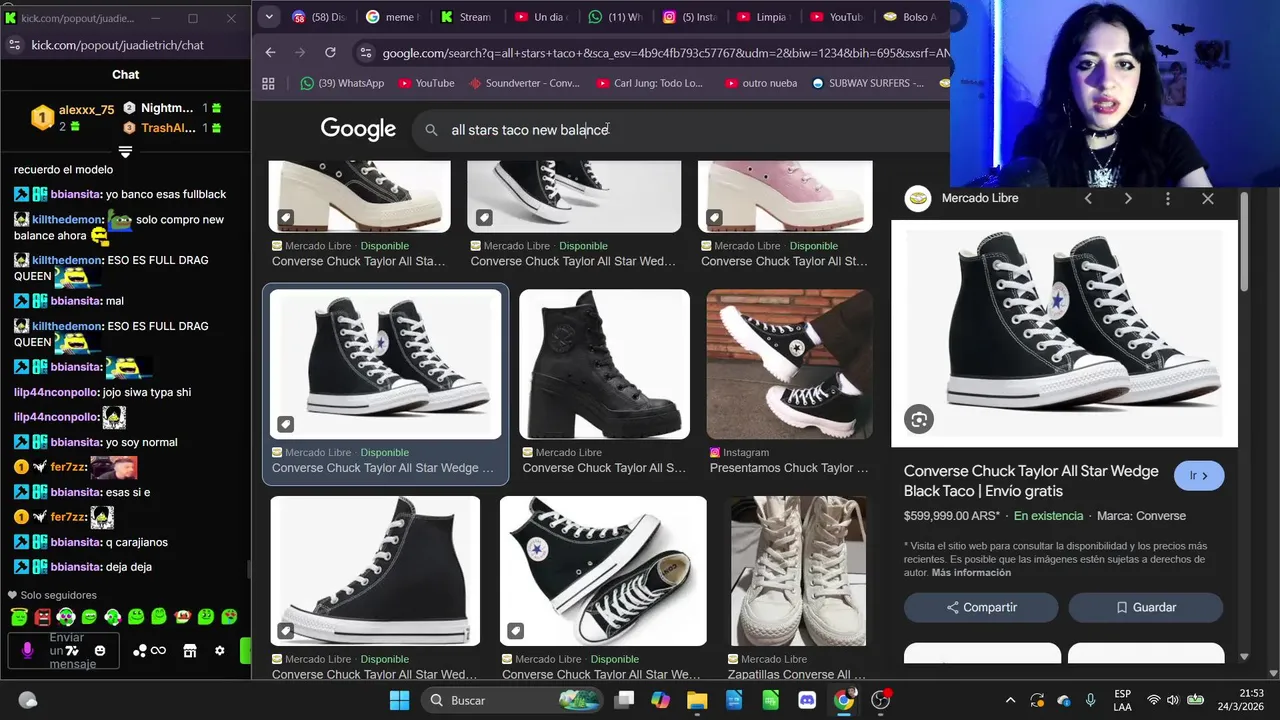This screenshot has height=720, width=1280.
Task: Open the tab search dropdown in Chrome
Action: pyautogui.click(x=268, y=17)
